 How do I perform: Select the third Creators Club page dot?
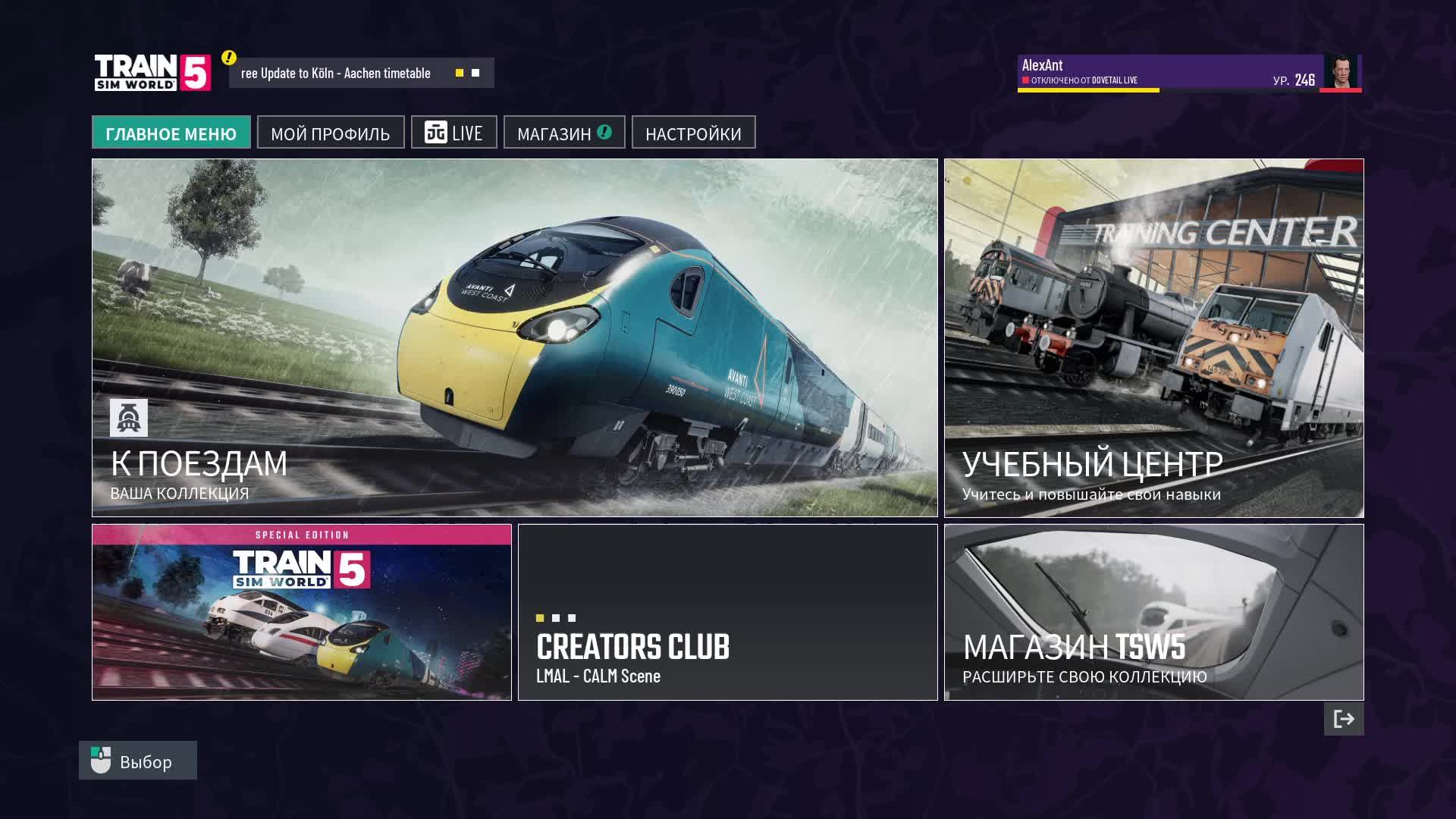click(572, 618)
